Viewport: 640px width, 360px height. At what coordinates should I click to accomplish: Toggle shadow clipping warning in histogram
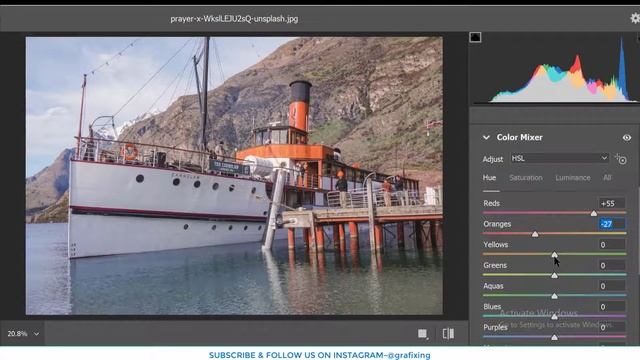pos(475,38)
